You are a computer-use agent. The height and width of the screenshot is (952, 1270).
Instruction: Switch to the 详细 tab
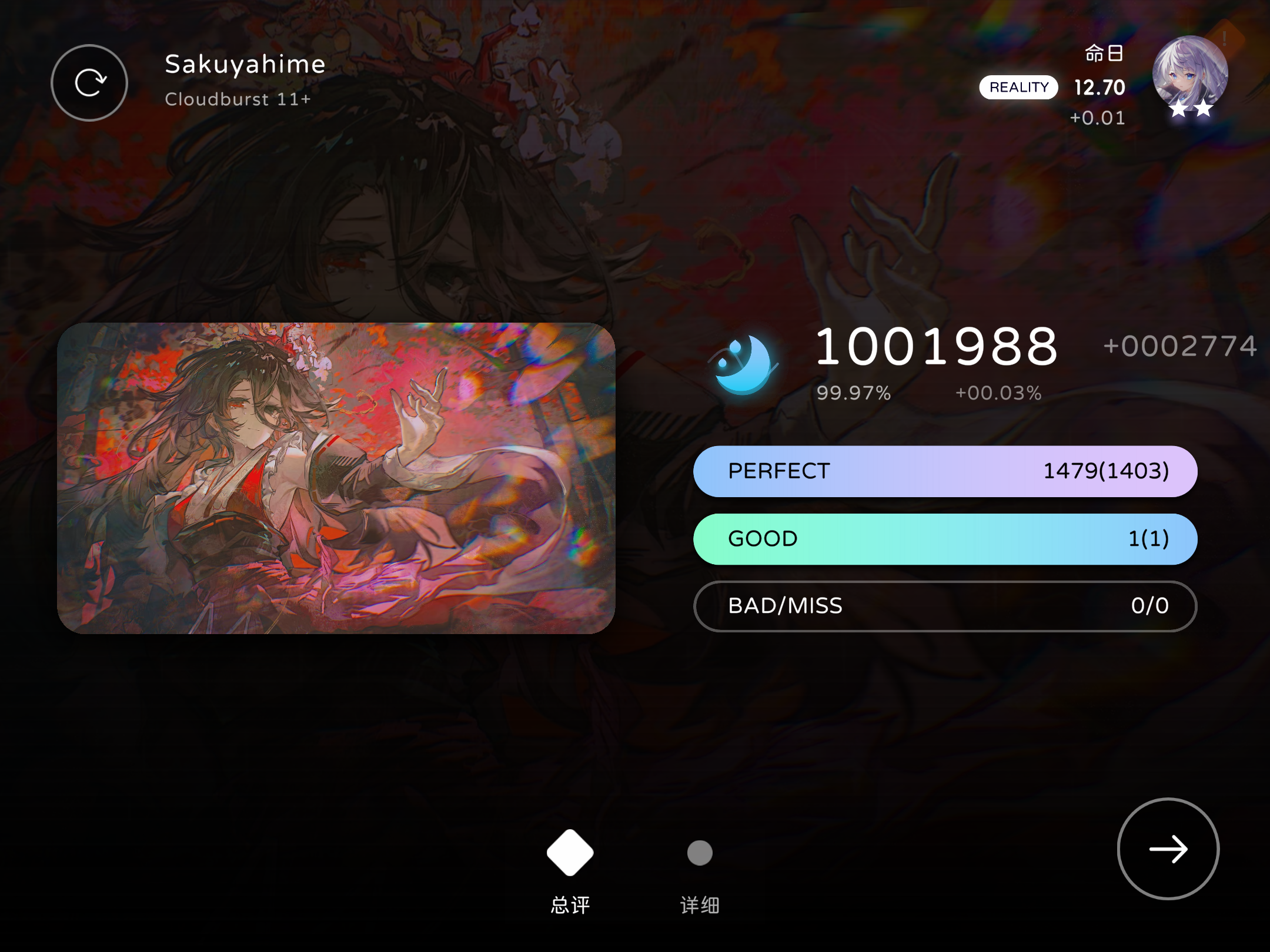[700, 905]
